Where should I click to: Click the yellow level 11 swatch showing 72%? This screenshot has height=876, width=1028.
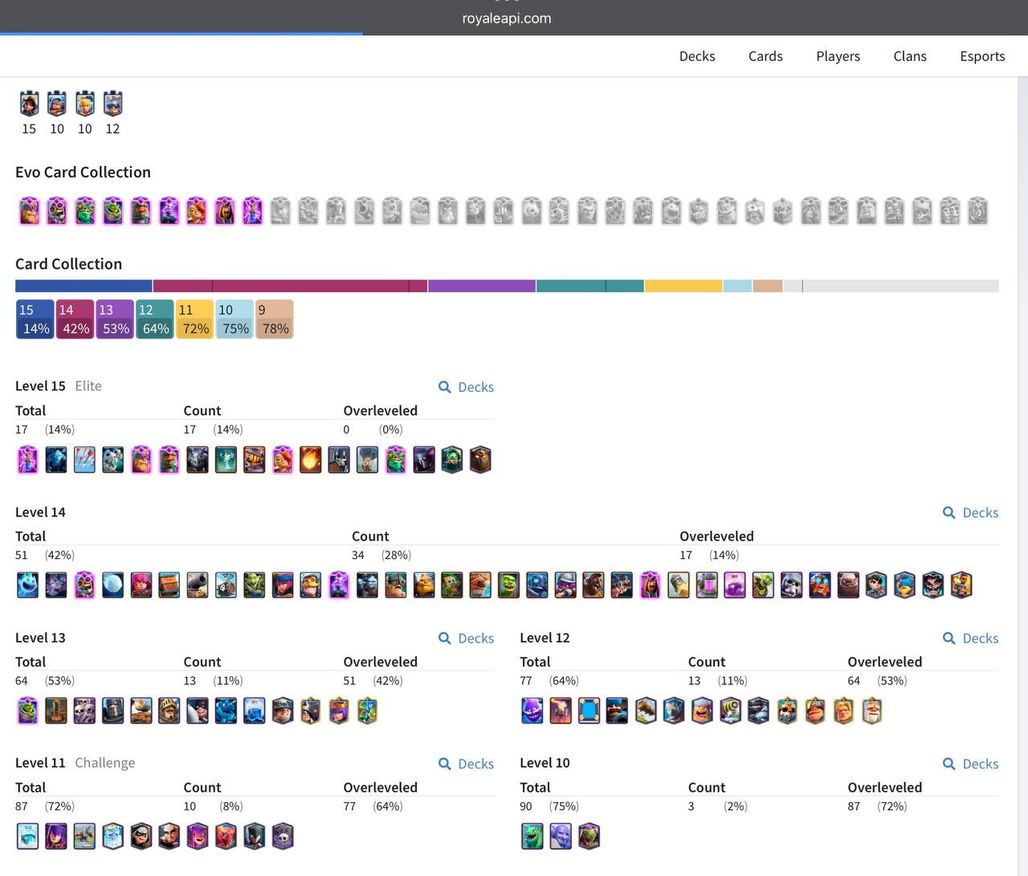pos(195,319)
